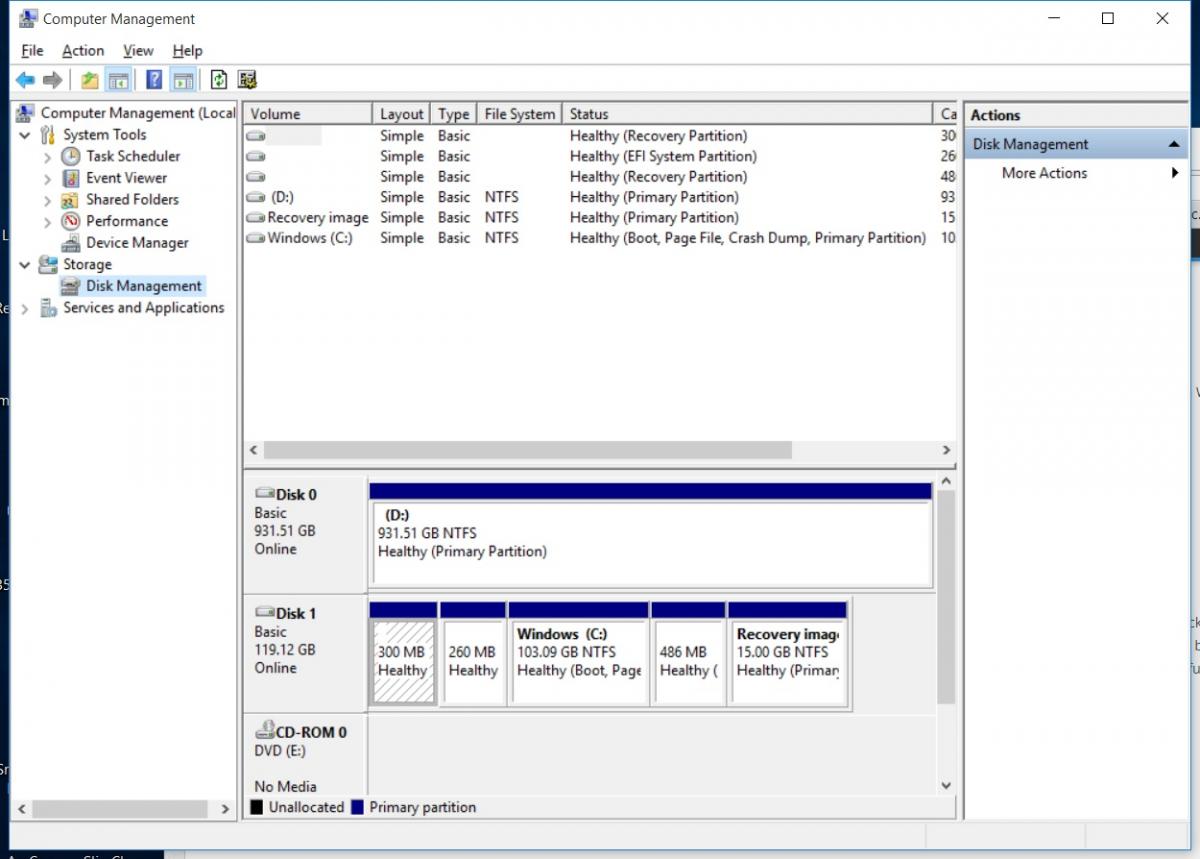
Task: Open the Action menu
Action: pos(83,50)
